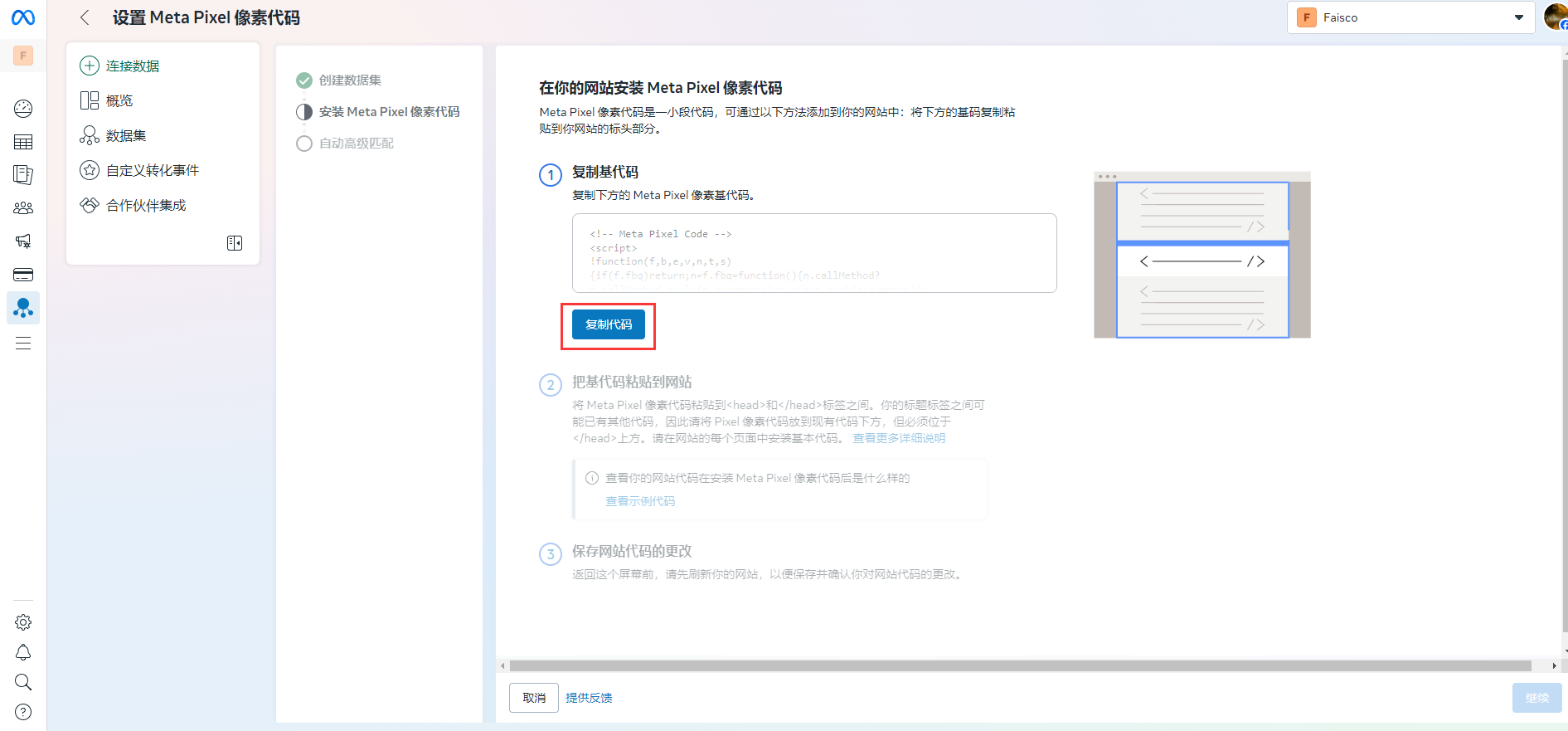The height and width of the screenshot is (731, 1568).
Task: Click the 复制基代码 step heading
Action: [x=605, y=172]
